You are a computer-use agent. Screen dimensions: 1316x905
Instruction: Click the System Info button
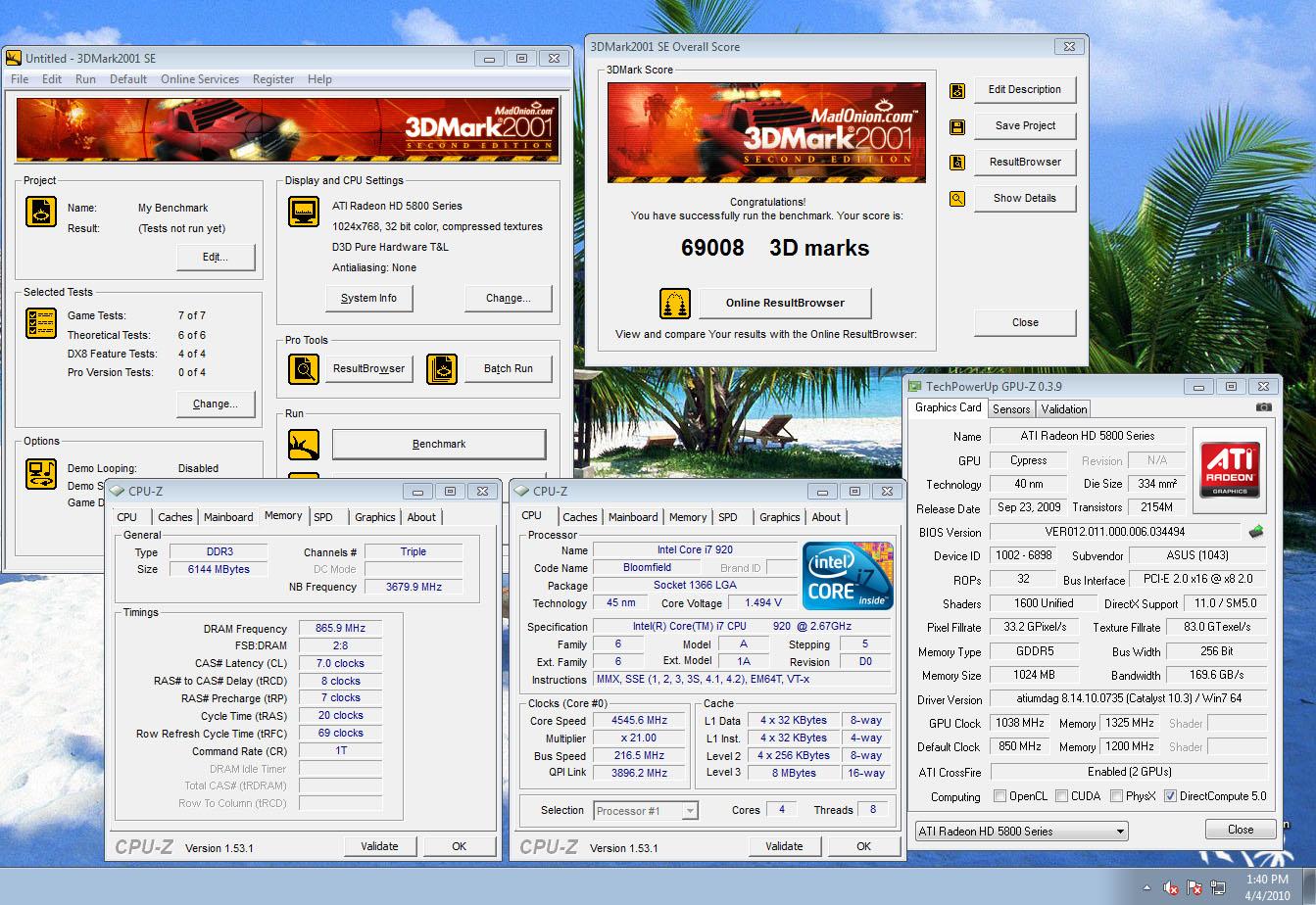click(x=369, y=299)
